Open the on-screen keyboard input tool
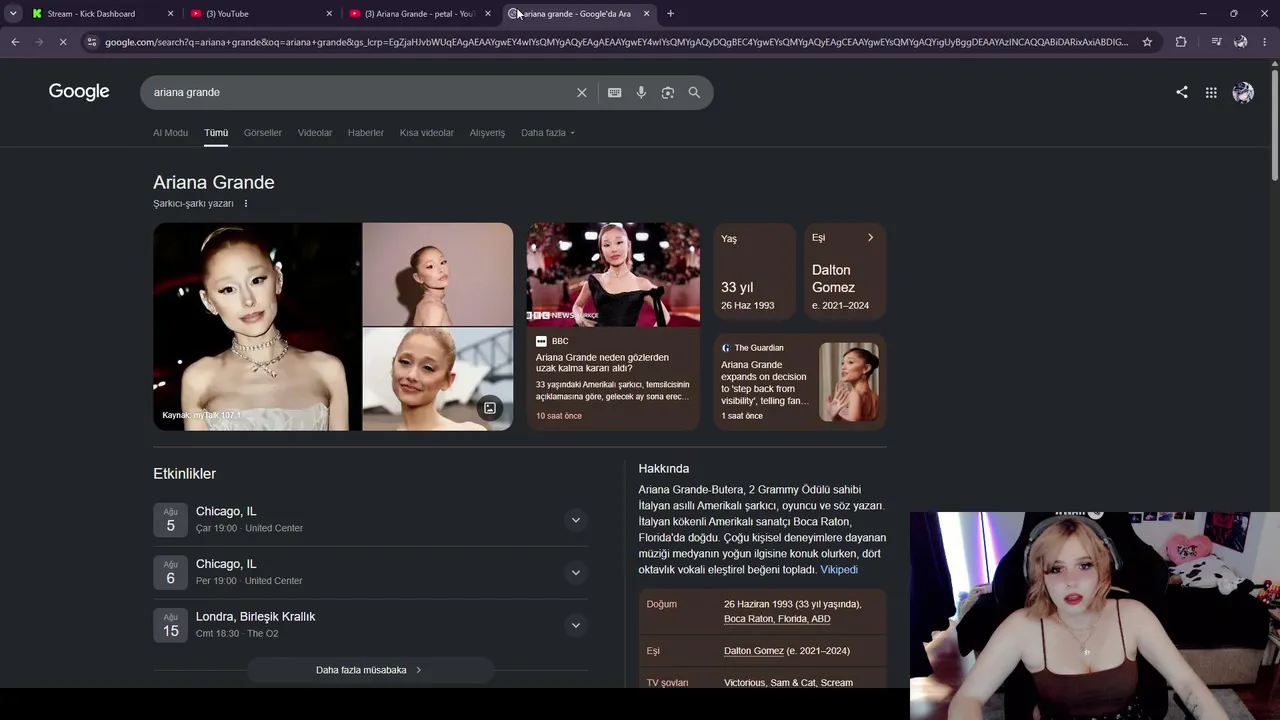The width and height of the screenshot is (1280, 720). tap(615, 92)
